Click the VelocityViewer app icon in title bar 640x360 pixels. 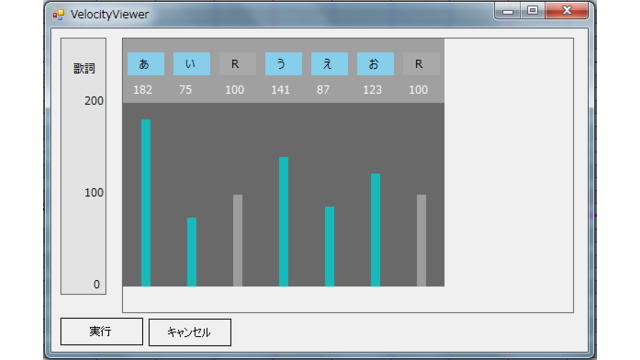[58, 15]
